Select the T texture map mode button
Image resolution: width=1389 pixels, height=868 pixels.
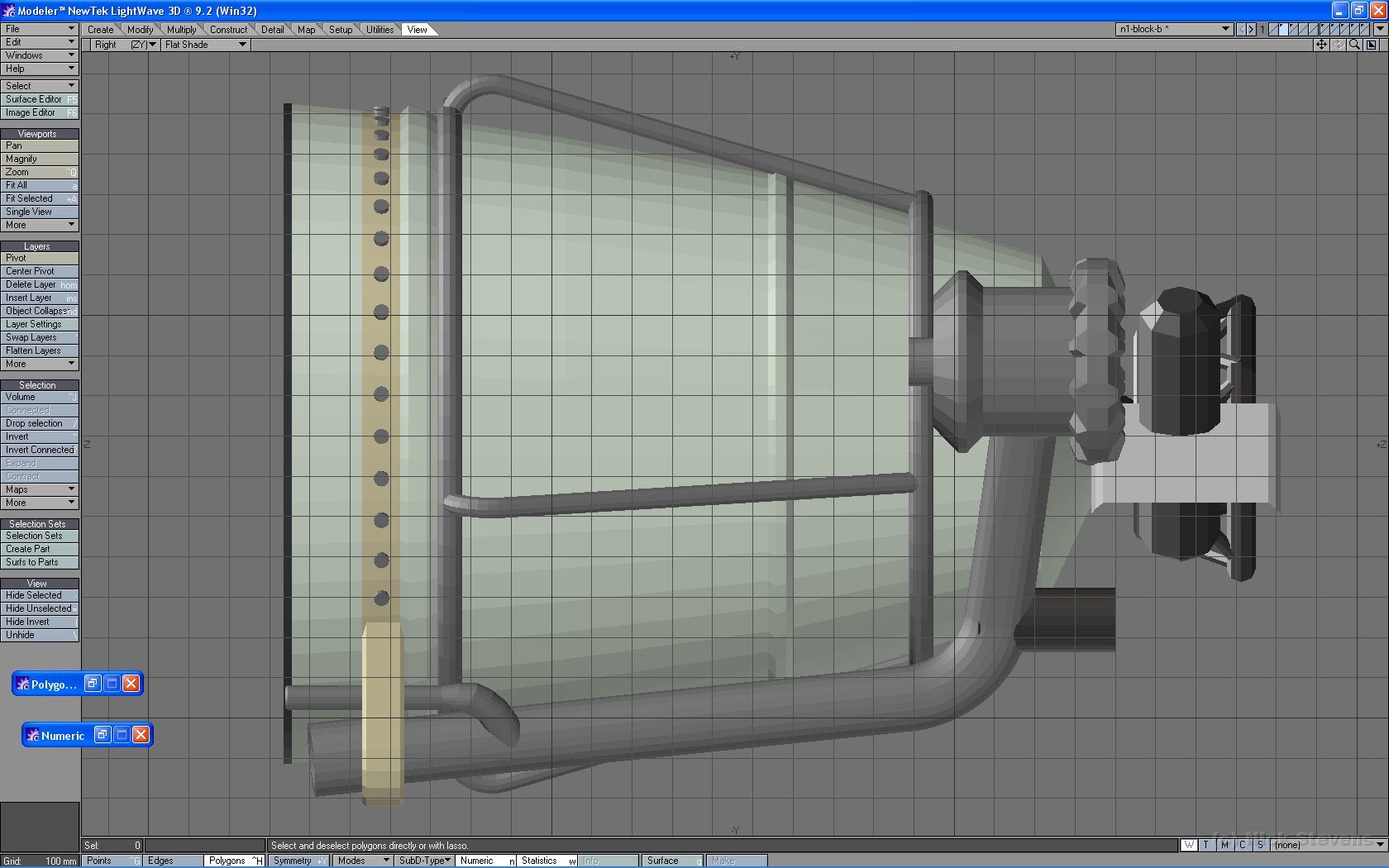tap(1206, 845)
